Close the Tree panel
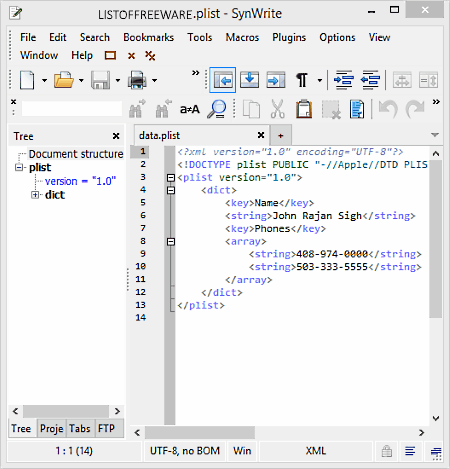This screenshot has width=450, height=469. tap(116, 136)
